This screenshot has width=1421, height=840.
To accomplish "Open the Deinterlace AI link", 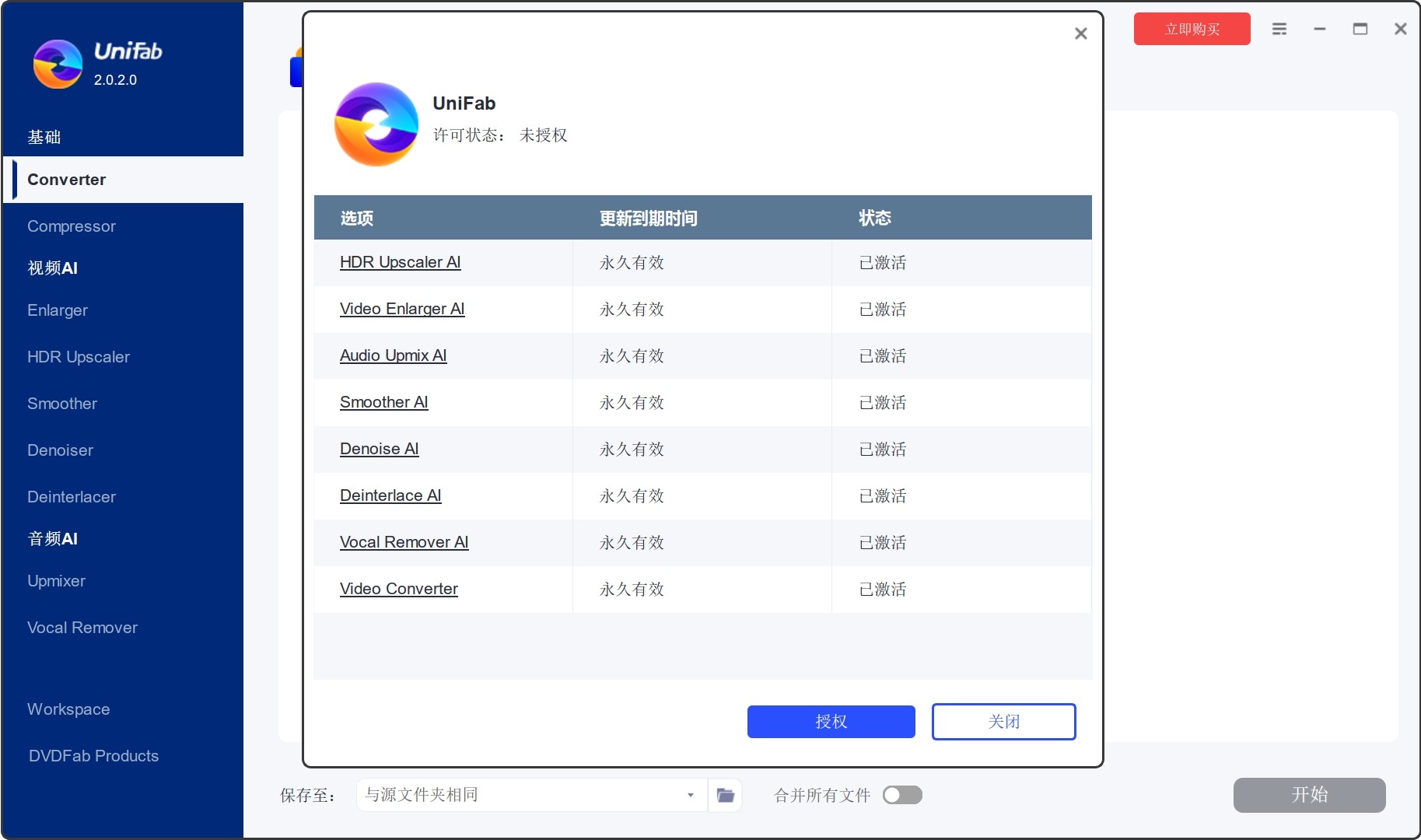I will (x=390, y=495).
